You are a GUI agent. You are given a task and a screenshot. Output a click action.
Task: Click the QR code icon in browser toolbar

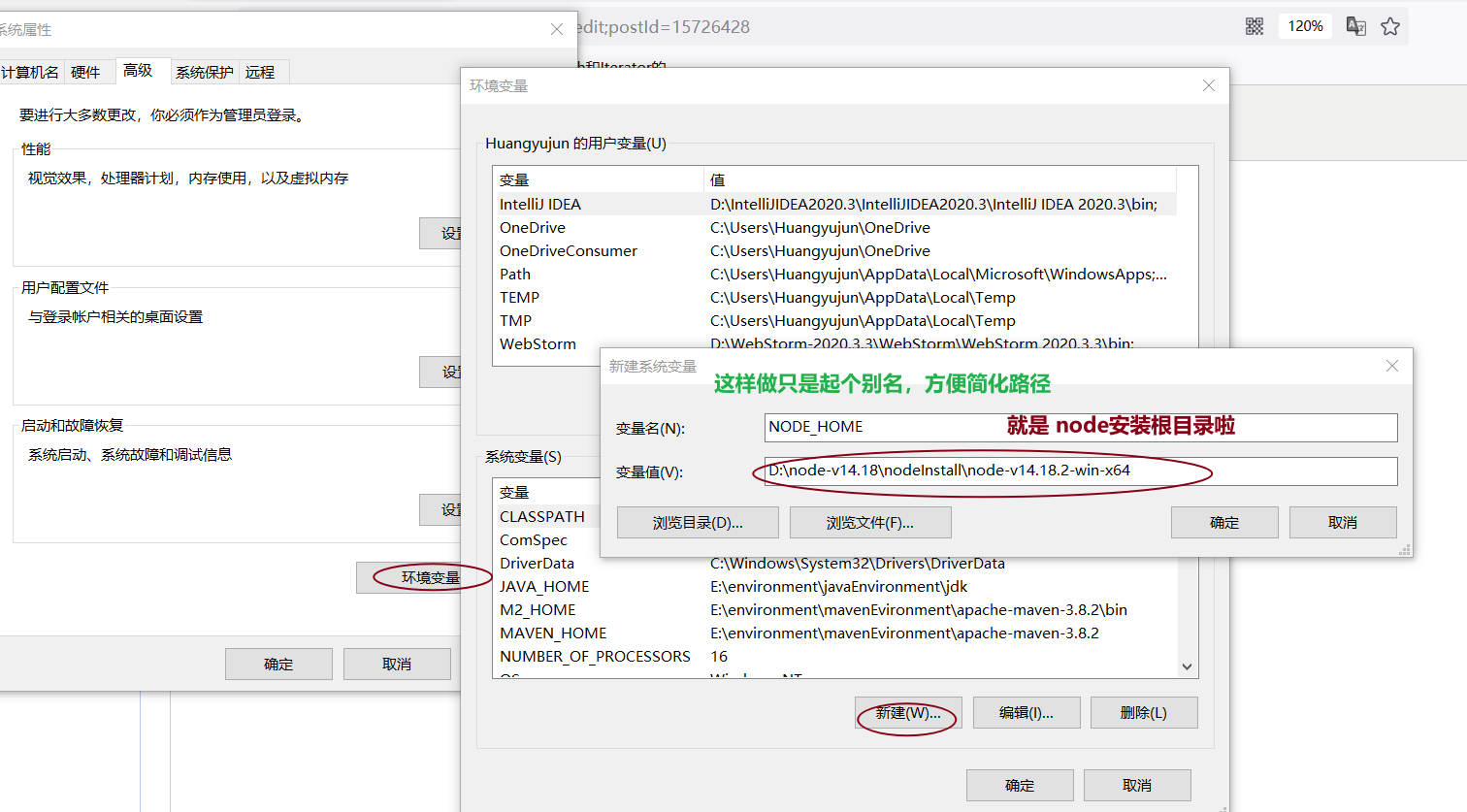(x=1254, y=25)
